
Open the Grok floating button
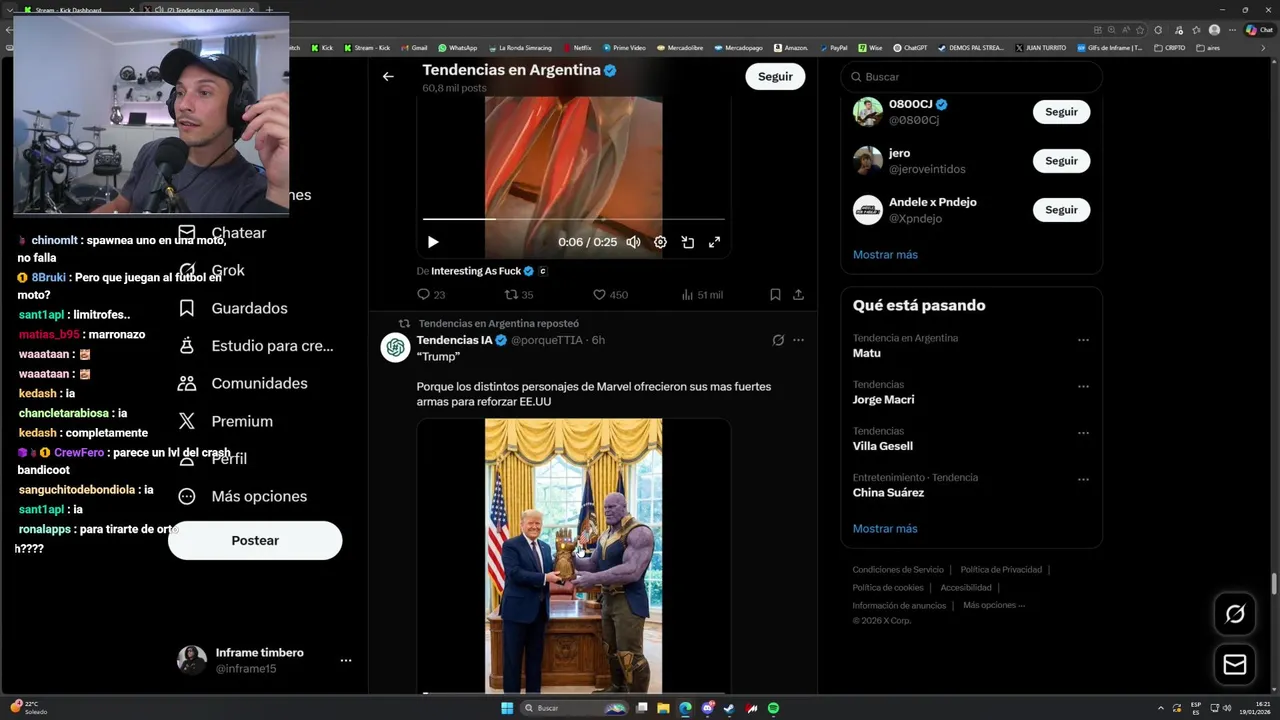(1235, 614)
